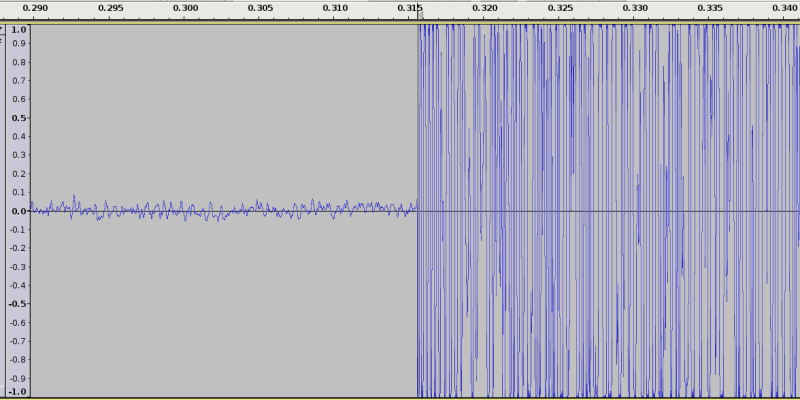Click the 0.320 mark on the timeline
This screenshot has height=400, width=800.
coord(485,8)
